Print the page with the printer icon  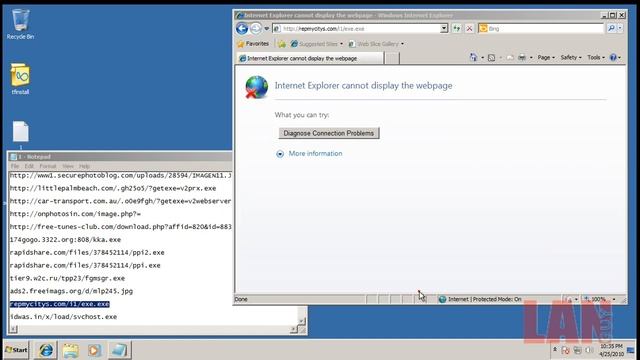tap(522, 58)
